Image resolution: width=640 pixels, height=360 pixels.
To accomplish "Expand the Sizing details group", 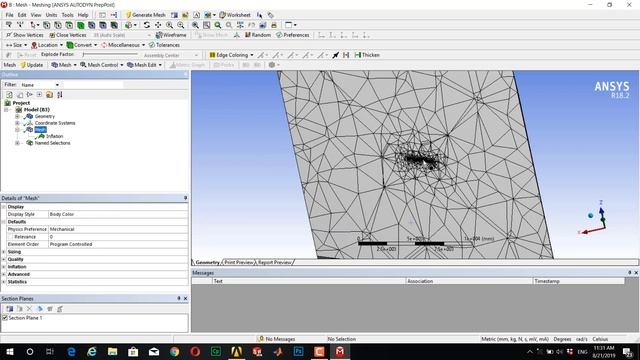I will pyautogui.click(x=4, y=252).
